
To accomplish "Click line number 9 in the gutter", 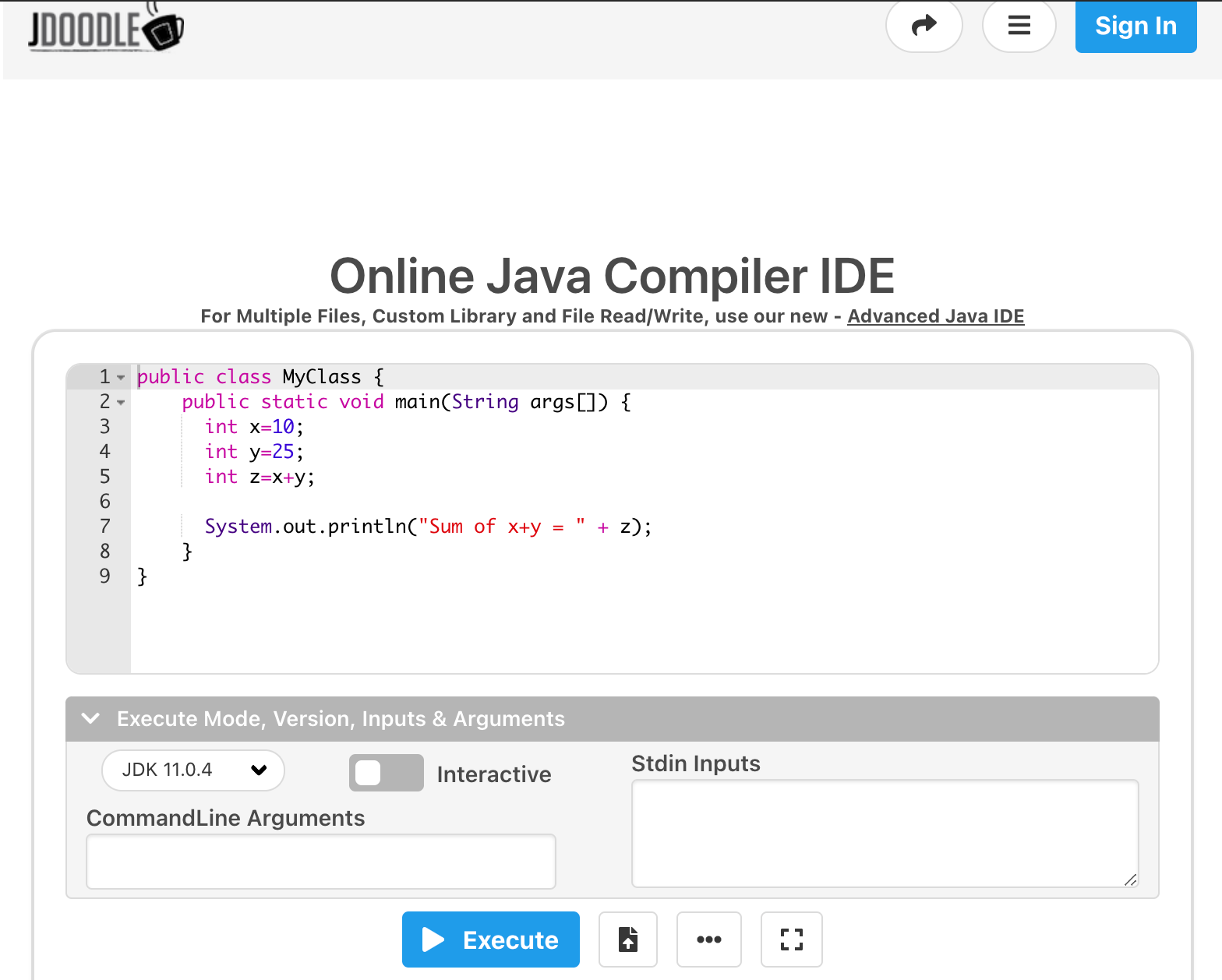I will pos(104,576).
